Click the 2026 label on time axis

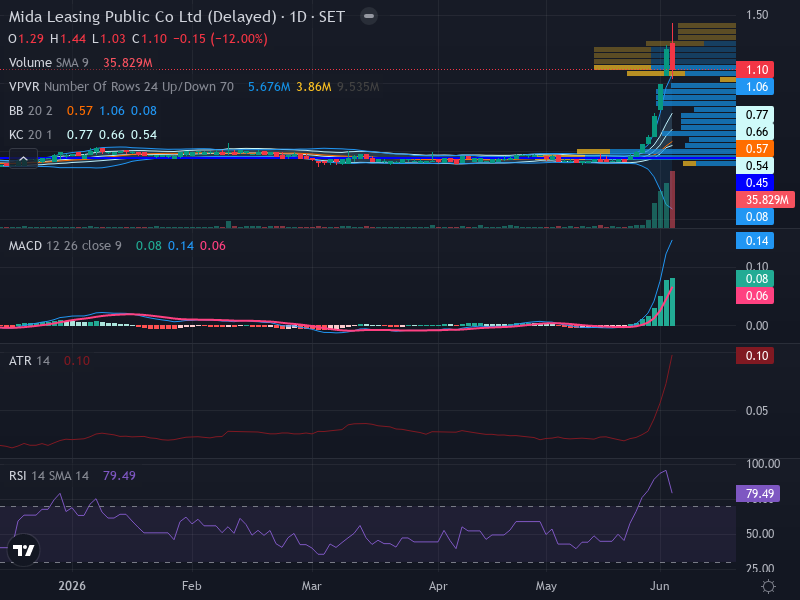tap(72, 586)
